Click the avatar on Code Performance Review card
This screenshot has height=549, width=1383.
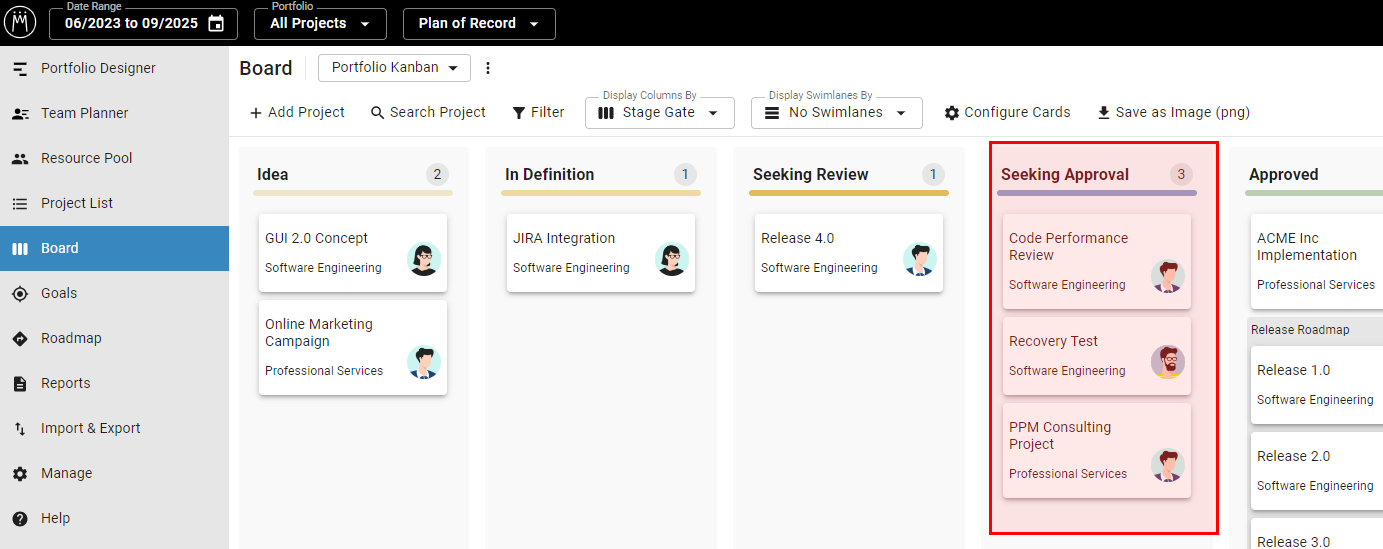click(1168, 276)
